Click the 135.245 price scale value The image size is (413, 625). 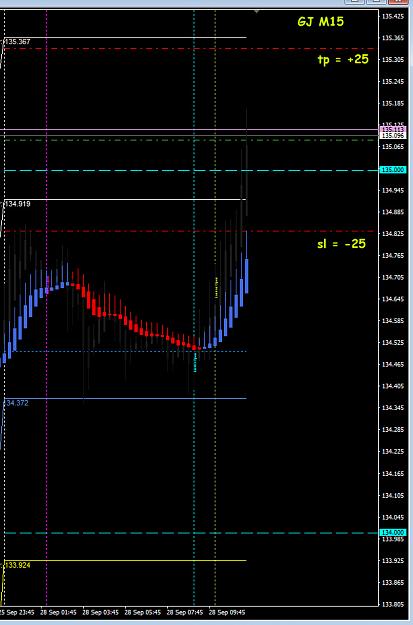[393, 81]
